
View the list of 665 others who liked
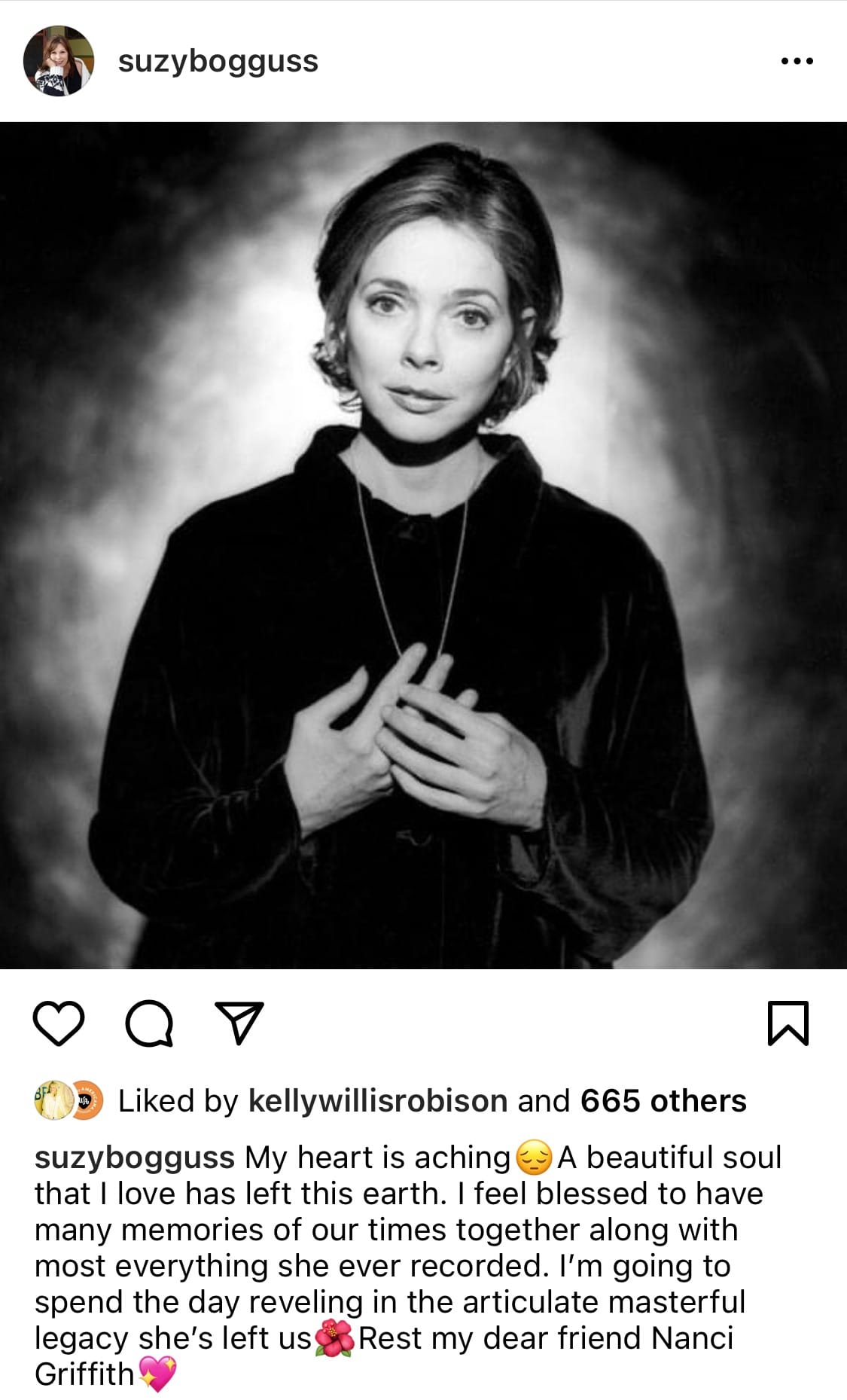click(663, 1101)
